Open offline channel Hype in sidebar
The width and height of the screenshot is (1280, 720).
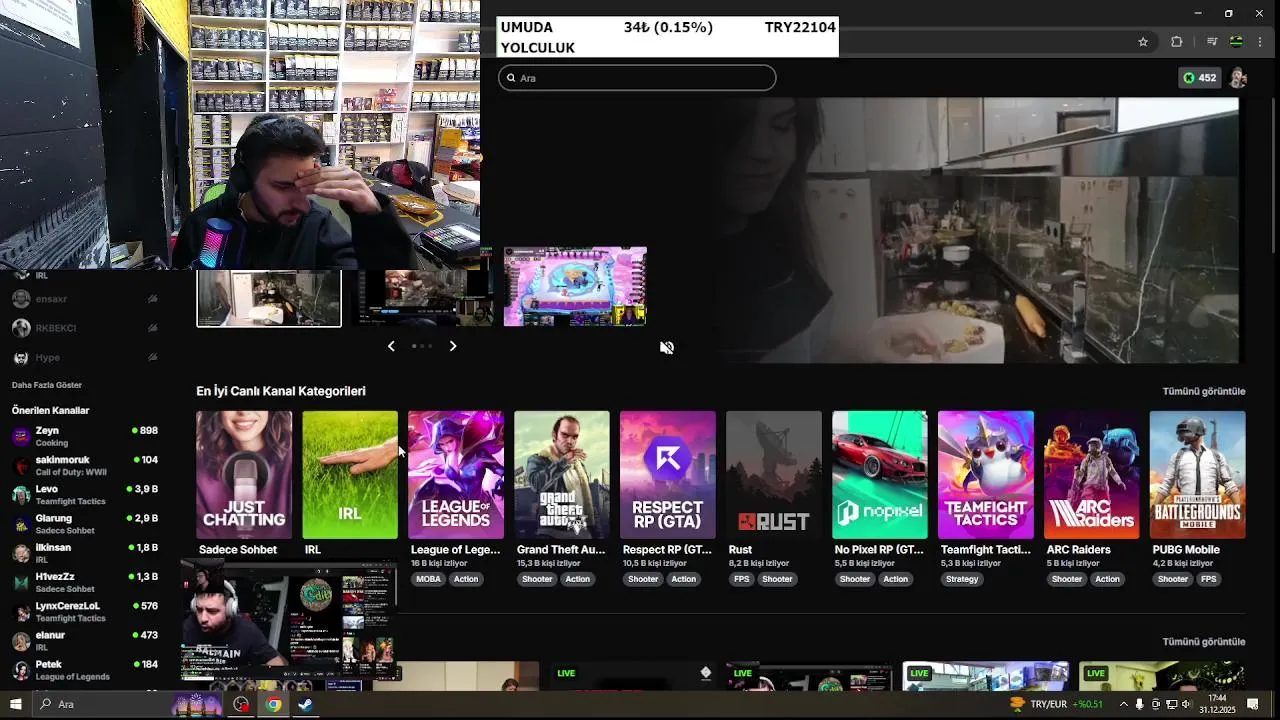(x=85, y=357)
